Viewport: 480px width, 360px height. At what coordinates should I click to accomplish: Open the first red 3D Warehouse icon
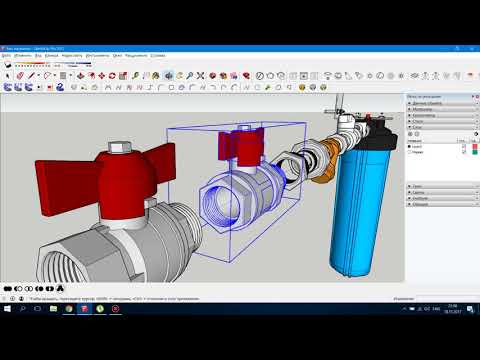(x=213, y=76)
